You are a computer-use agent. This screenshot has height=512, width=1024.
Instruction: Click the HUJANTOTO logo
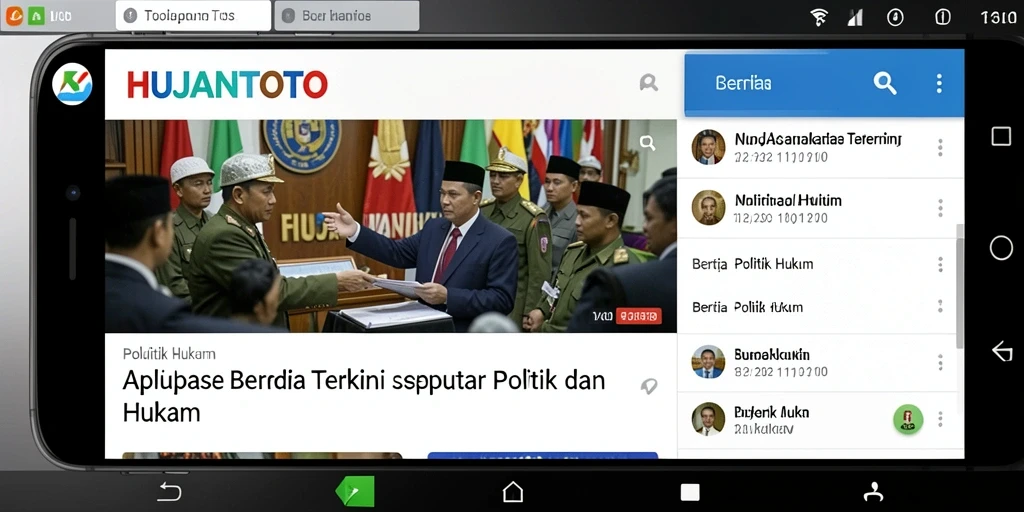point(227,85)
